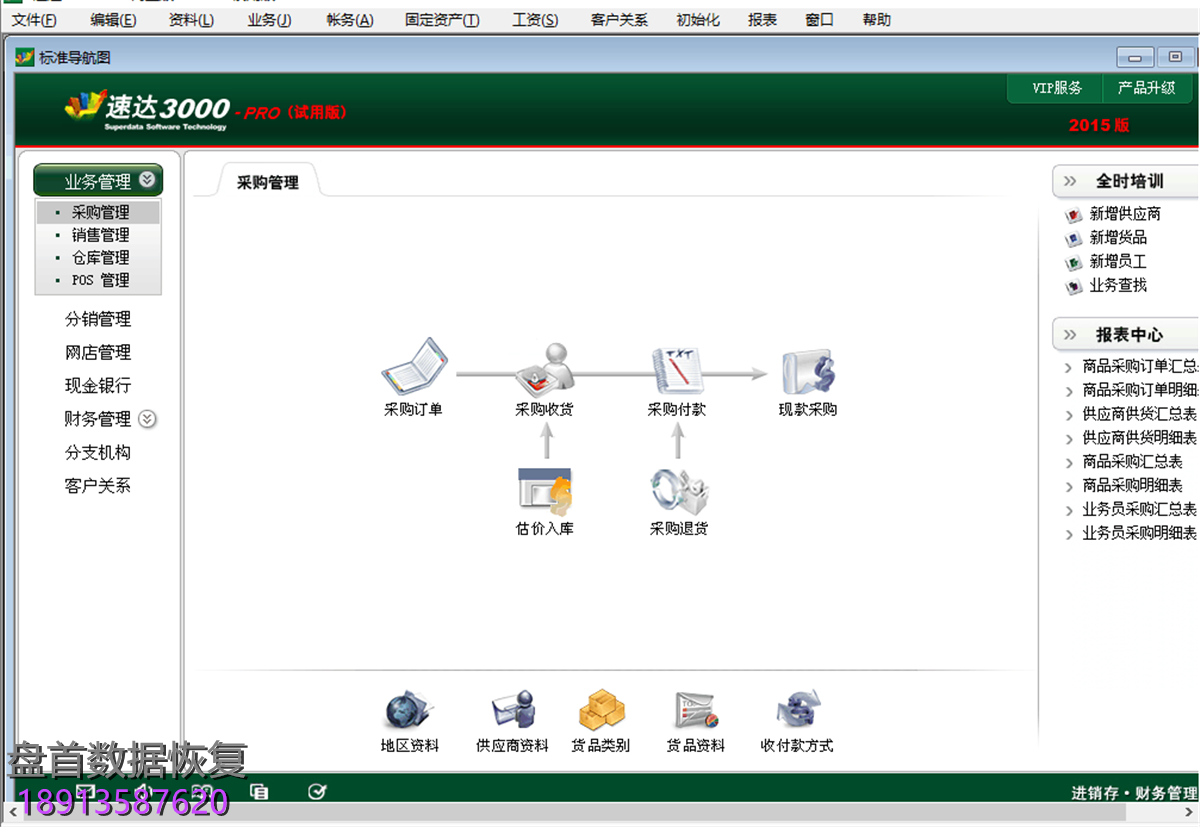The height and width of the screenshot is (827, 1200).
Task: Open the 资料 menu
Action: pos(190,19)
